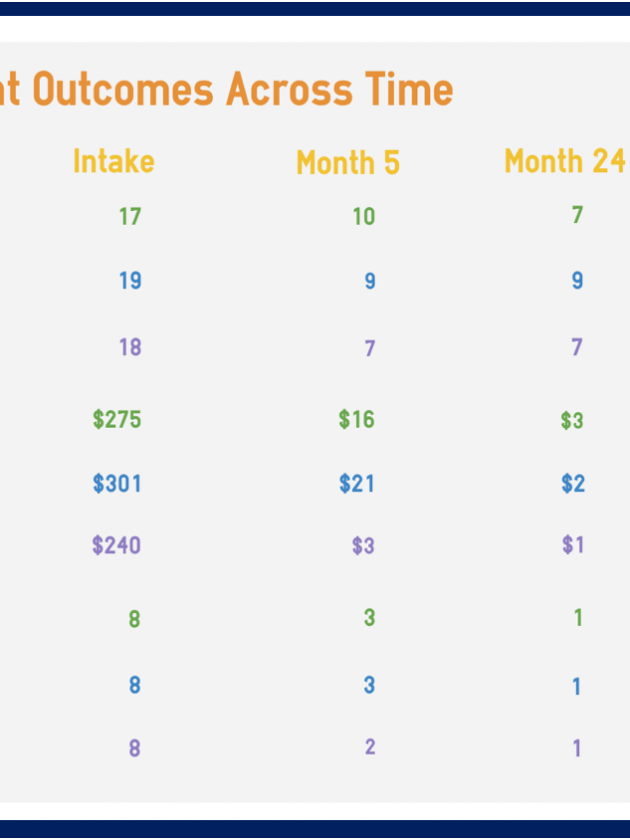630x840 pixels.
Task: Select the Month 5 column header
Action: [348, 162]
